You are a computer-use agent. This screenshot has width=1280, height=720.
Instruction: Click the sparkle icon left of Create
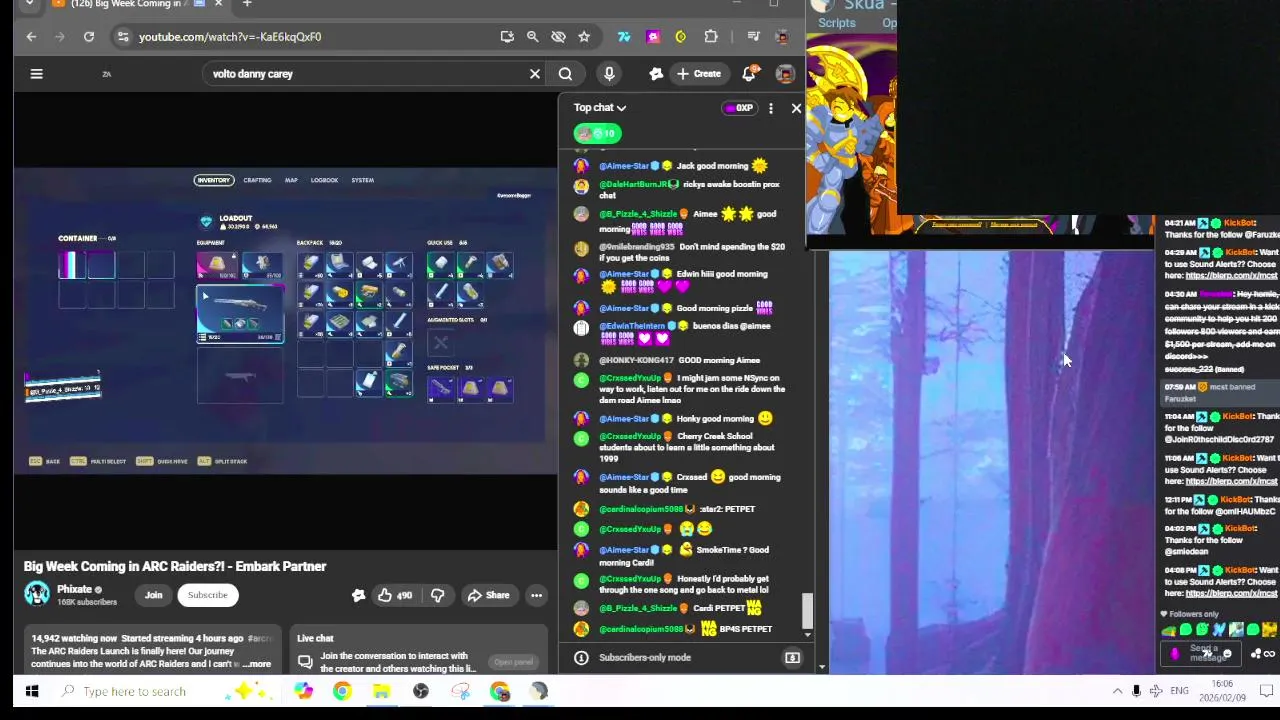(x=656, y=74)
